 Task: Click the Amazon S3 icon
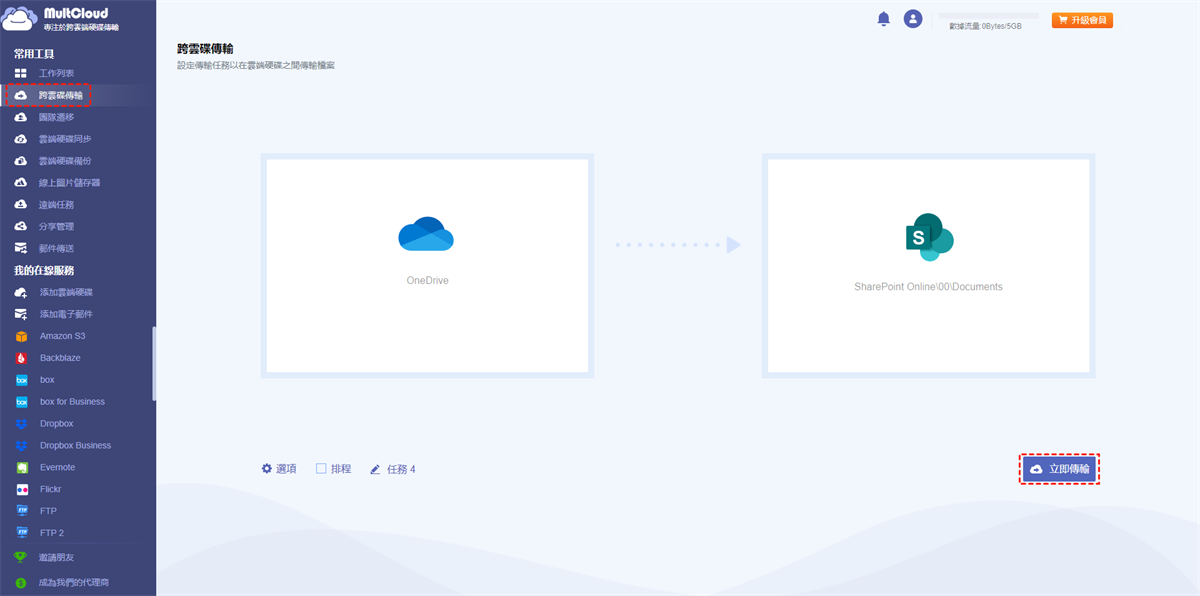21,336
